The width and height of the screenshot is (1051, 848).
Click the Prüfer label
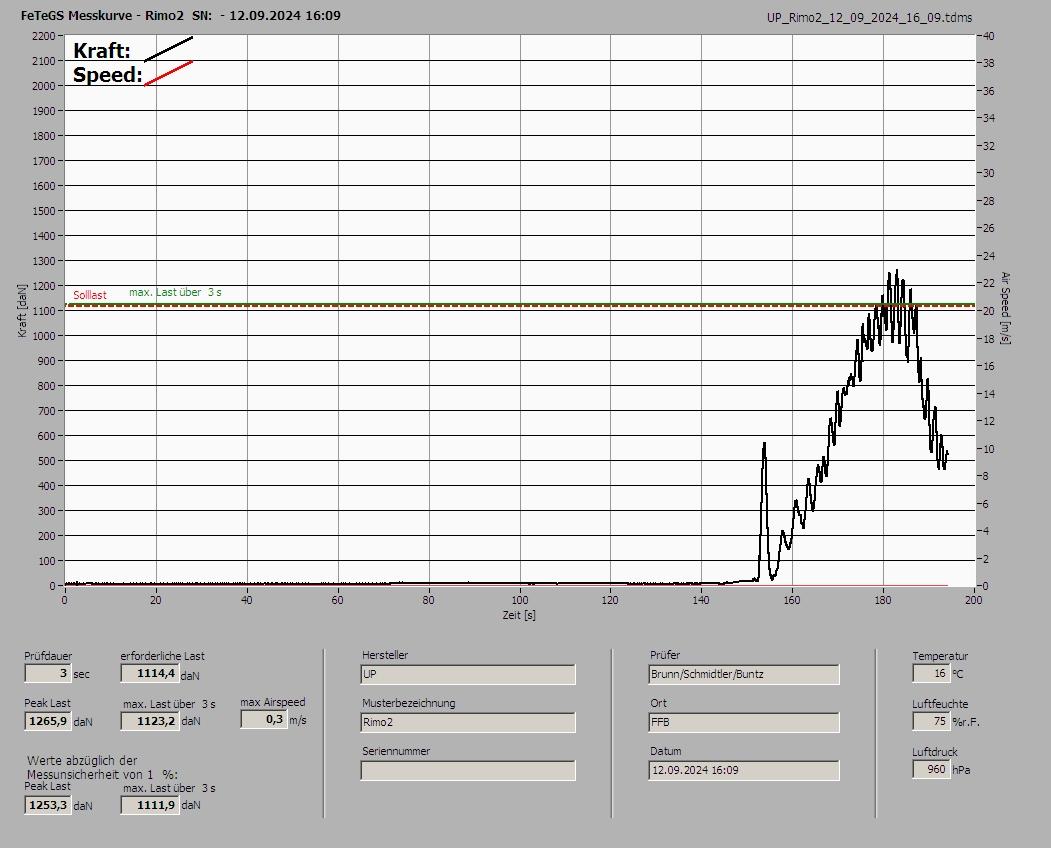coord(664,655)
